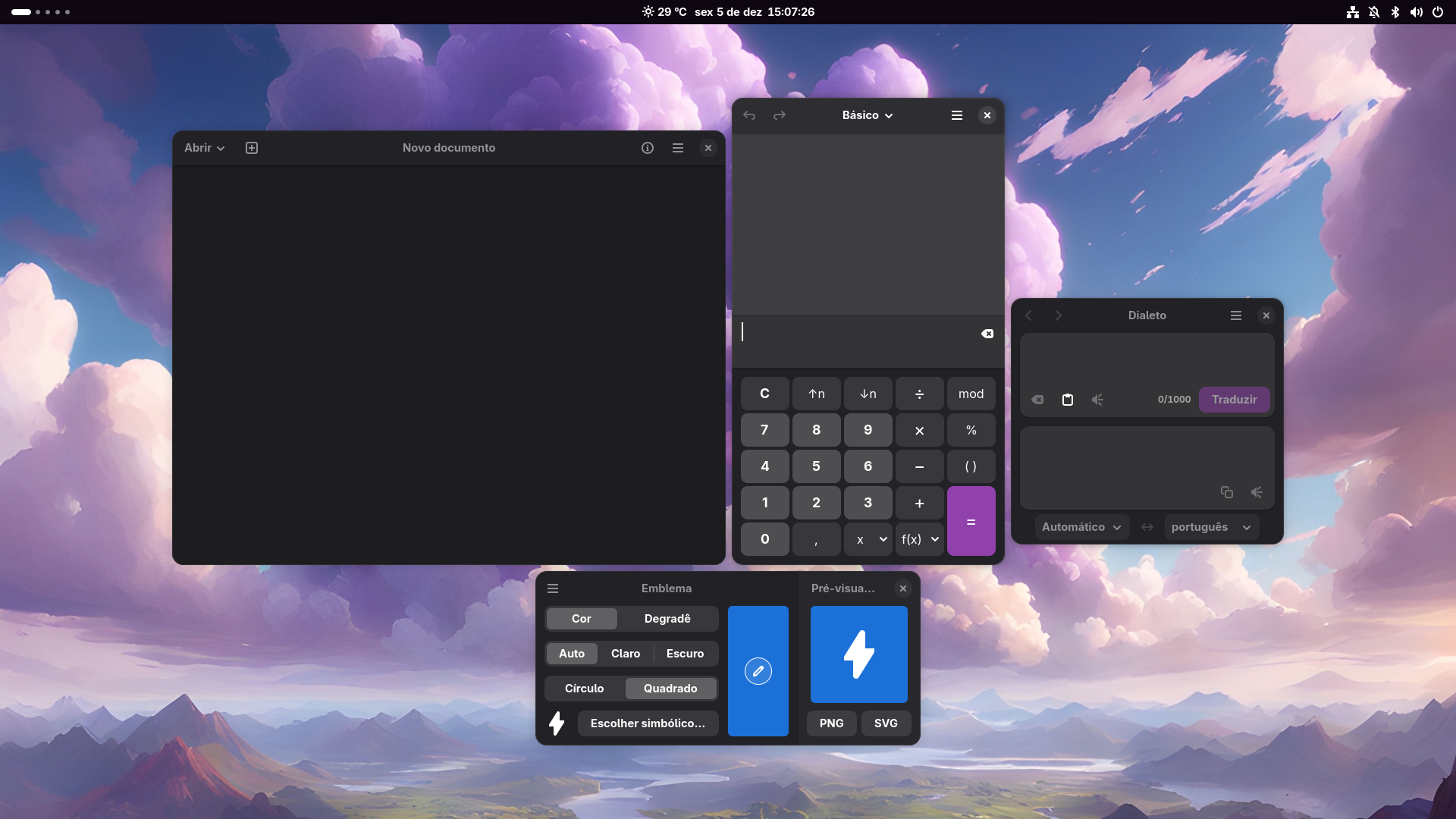Open Dialeto main menu icon
Image resolution: width=1456 pixels, height=819 pixels.
[1236, 315]
